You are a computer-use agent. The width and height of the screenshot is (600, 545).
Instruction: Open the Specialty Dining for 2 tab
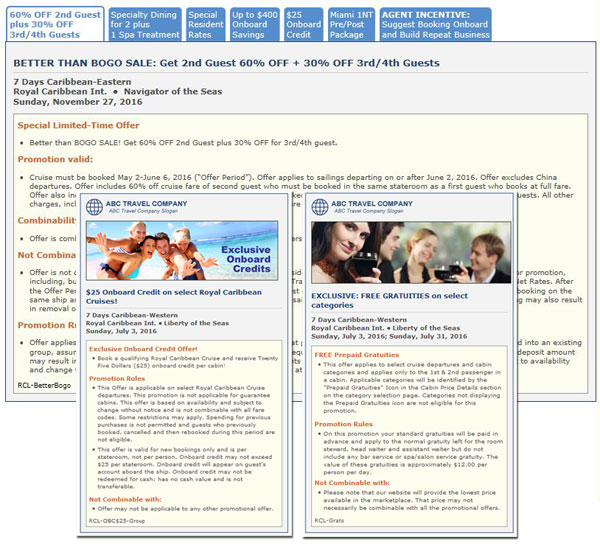[x=145, y=24]
